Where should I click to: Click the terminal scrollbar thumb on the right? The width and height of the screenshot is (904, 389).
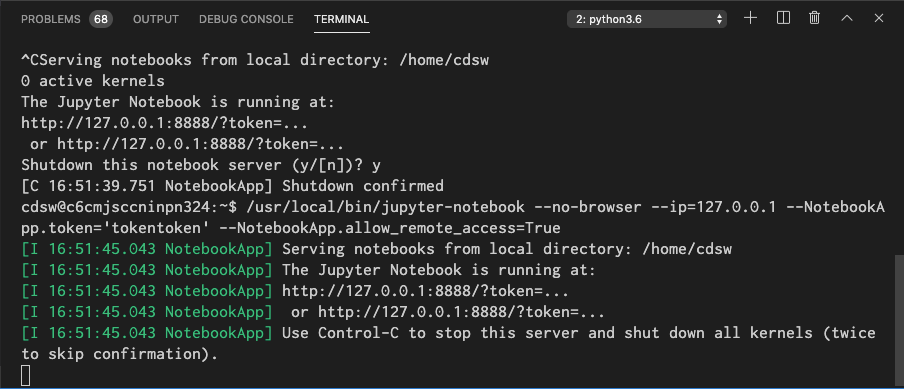[x=899, y=320]
